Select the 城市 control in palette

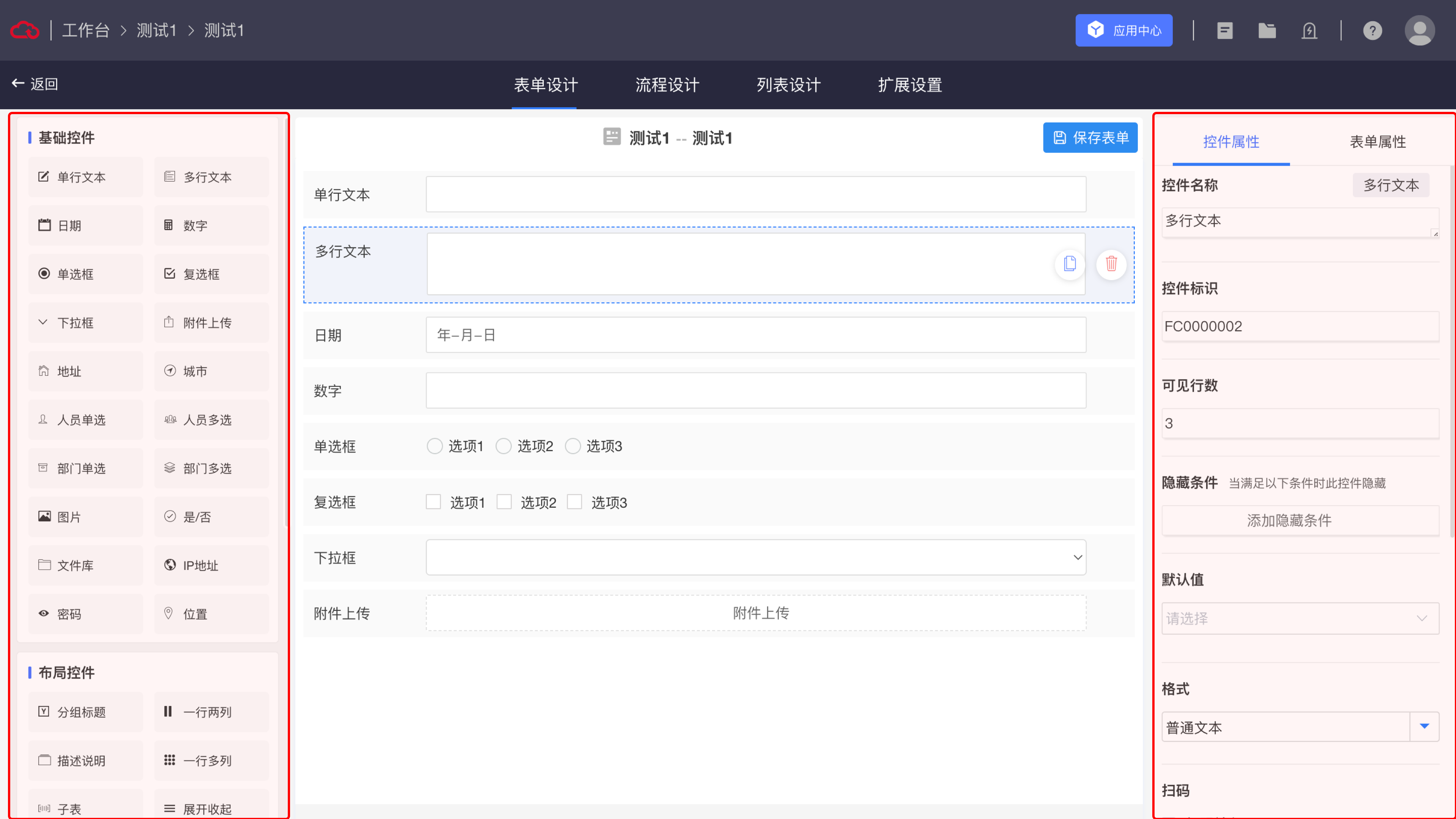click(x=212, y=371)
